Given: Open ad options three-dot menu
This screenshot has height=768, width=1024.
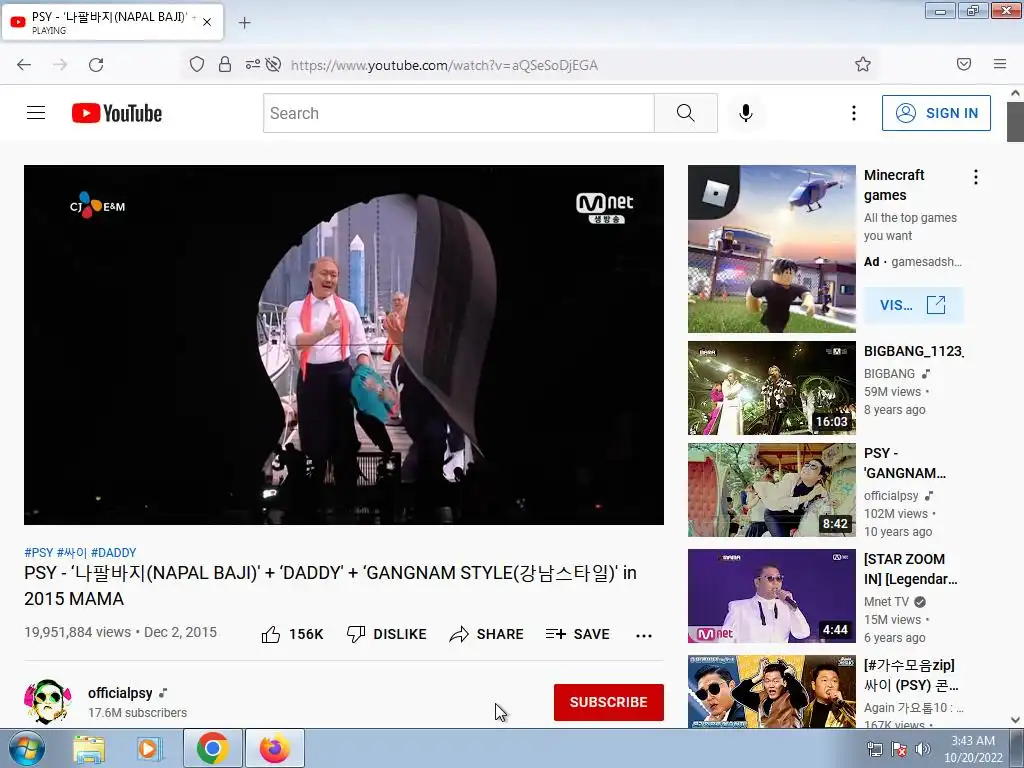Looking at the screenshot, I should 976,177.
